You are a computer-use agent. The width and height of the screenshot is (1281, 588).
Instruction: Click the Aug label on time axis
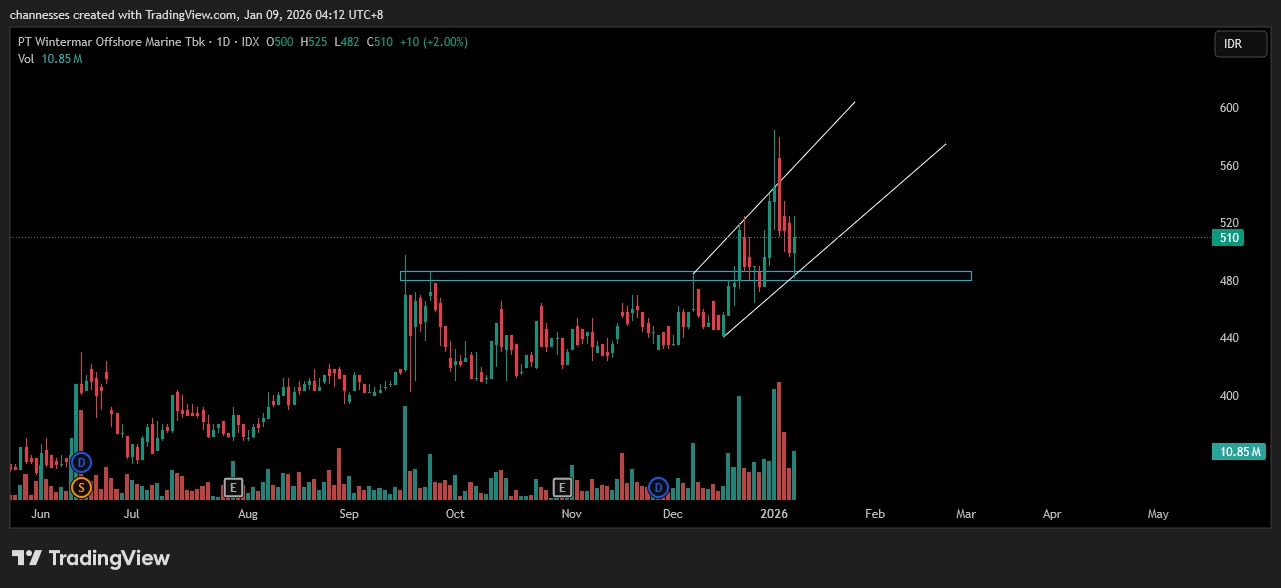tap(248, 514)
